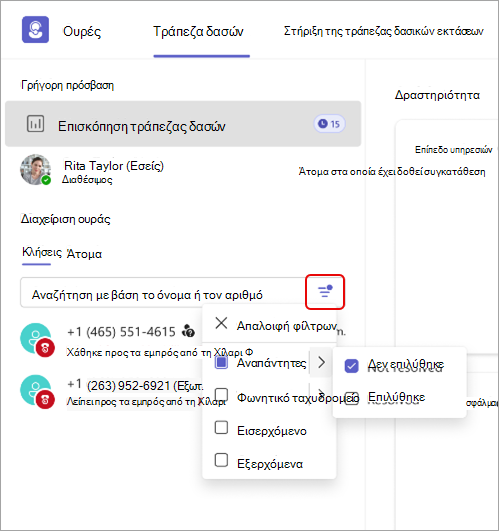
Task: Click the X icon for Απαλοιφή φίλτρων
Action: click(x=221, y=323)
